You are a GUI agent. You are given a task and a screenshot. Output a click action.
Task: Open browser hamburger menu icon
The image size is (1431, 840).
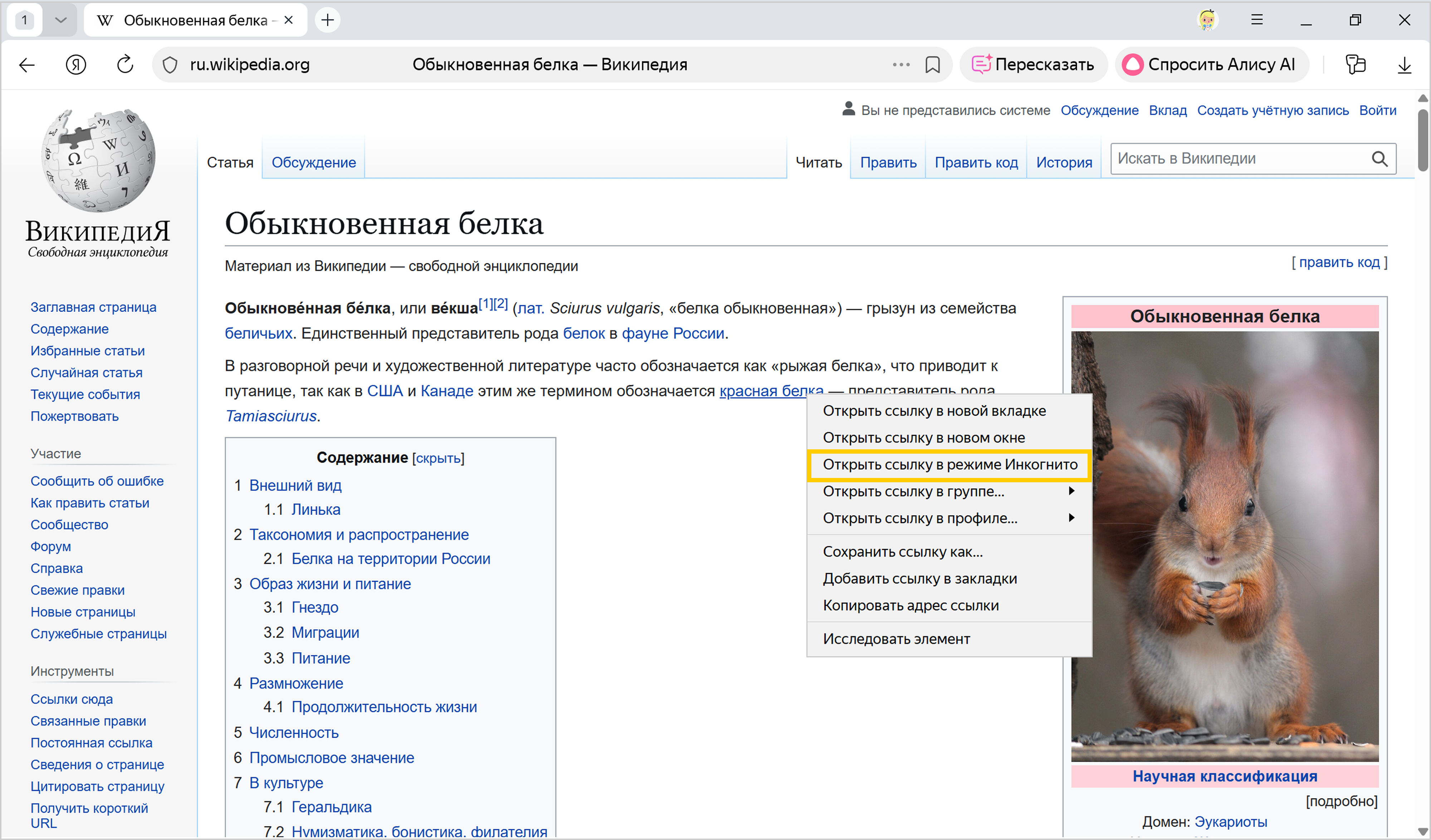[x=1257, y=20]
